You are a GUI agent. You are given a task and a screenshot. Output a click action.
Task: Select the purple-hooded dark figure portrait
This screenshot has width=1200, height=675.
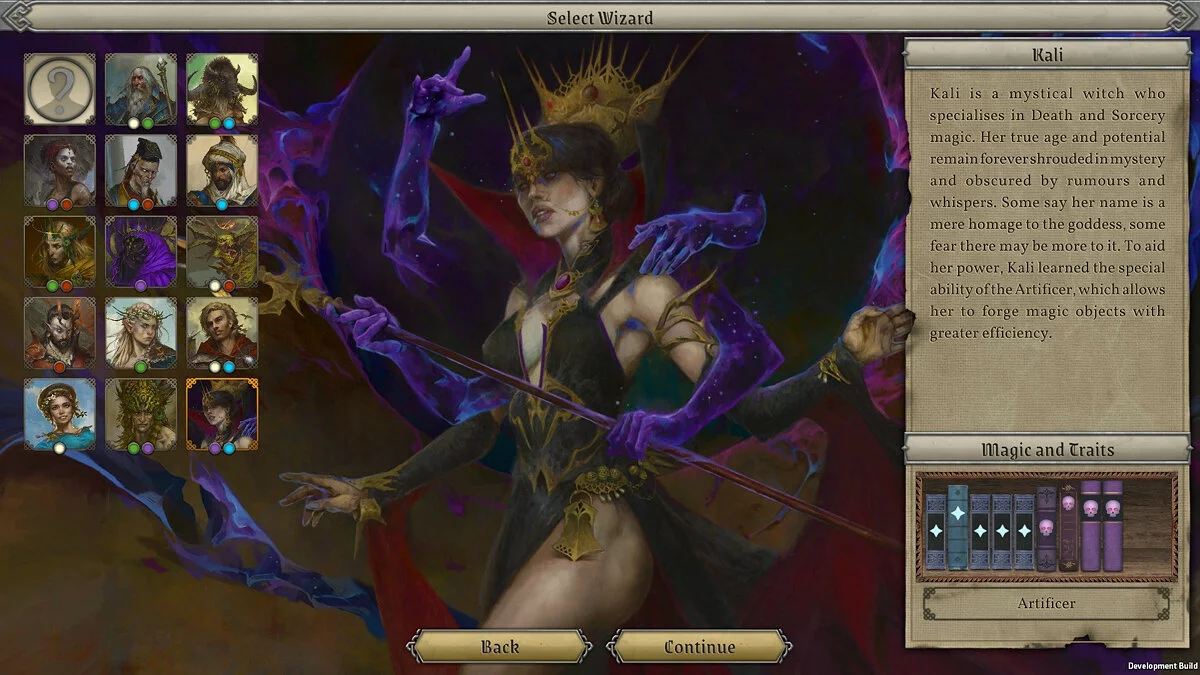[x=141, y=251]
